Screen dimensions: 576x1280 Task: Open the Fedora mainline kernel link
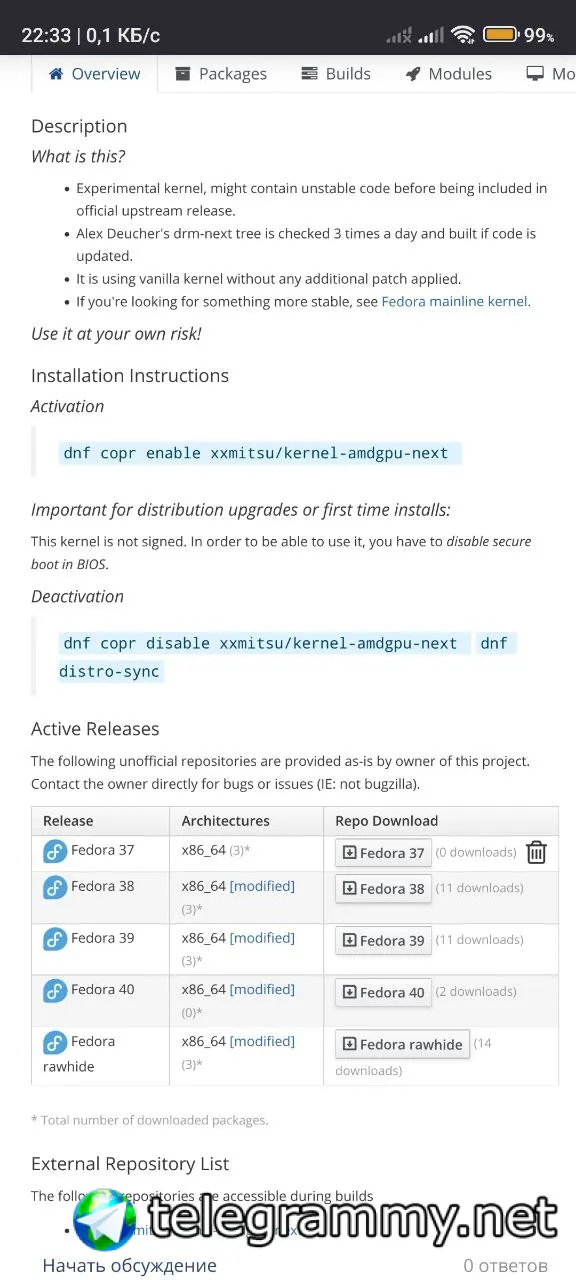pyautogui.click(x=455, y=301)
